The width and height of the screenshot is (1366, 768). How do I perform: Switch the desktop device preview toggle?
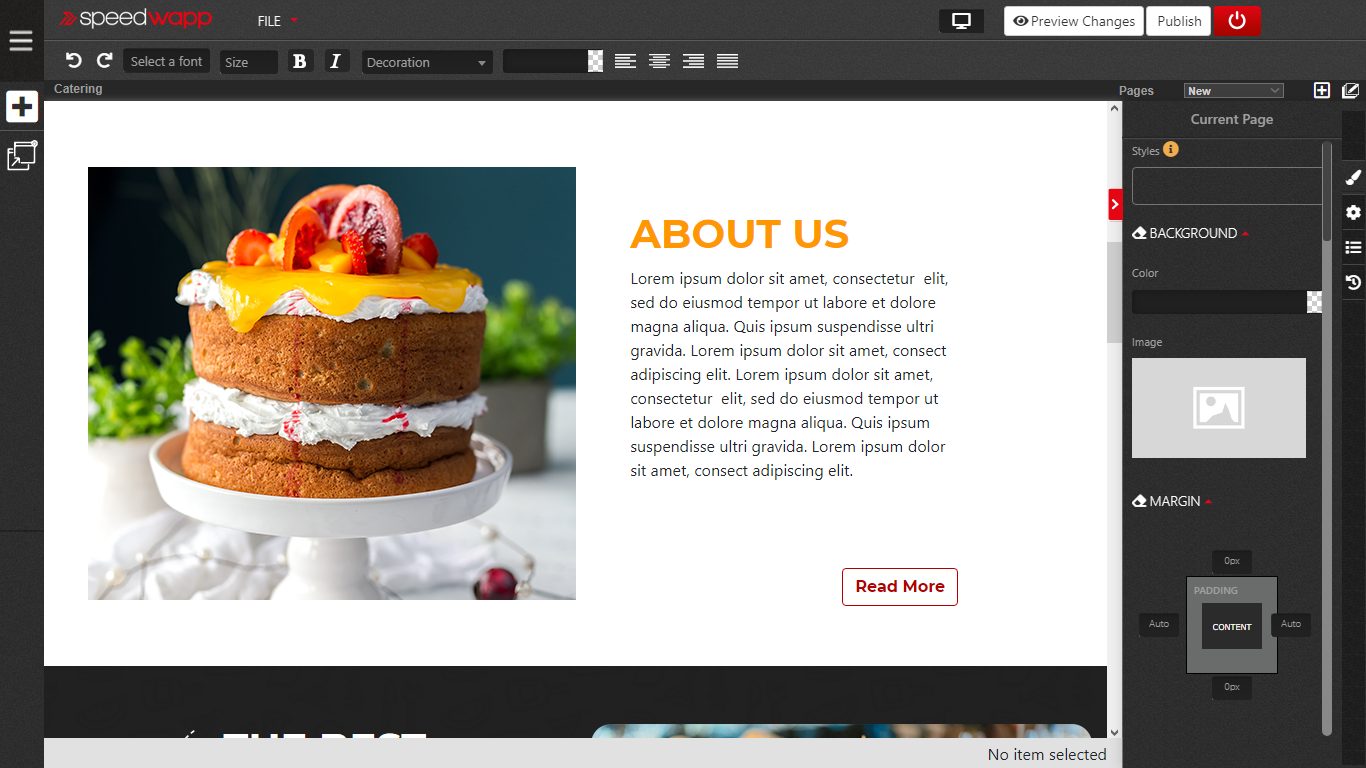pos(961,21)
